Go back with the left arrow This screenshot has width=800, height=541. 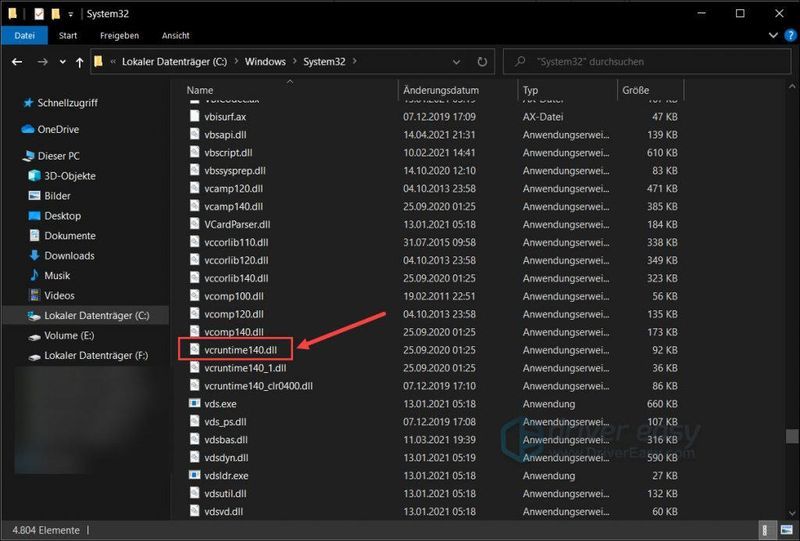coord(17,62)
